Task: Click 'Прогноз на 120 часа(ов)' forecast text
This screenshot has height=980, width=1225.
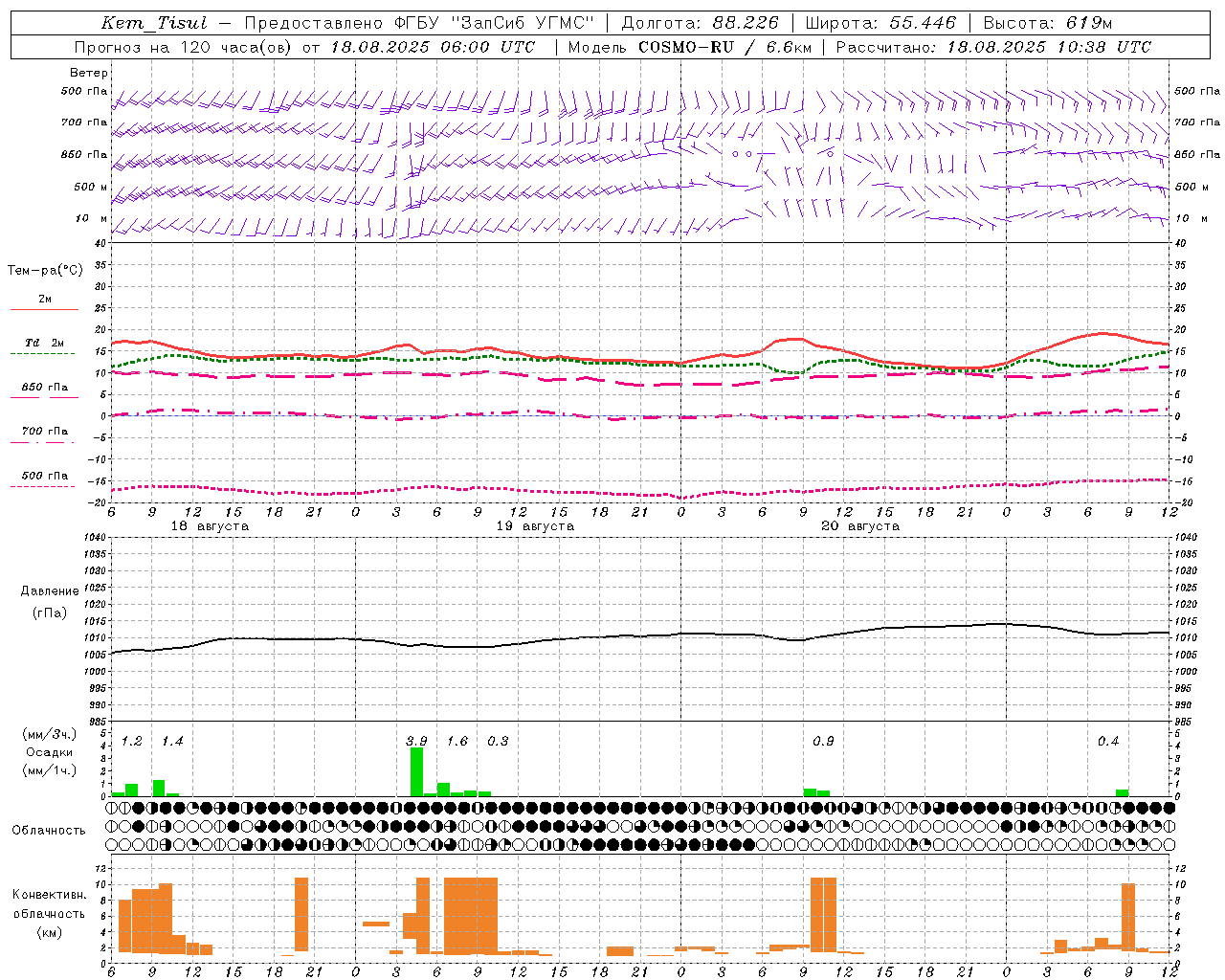Action: [x=184, y=47]
